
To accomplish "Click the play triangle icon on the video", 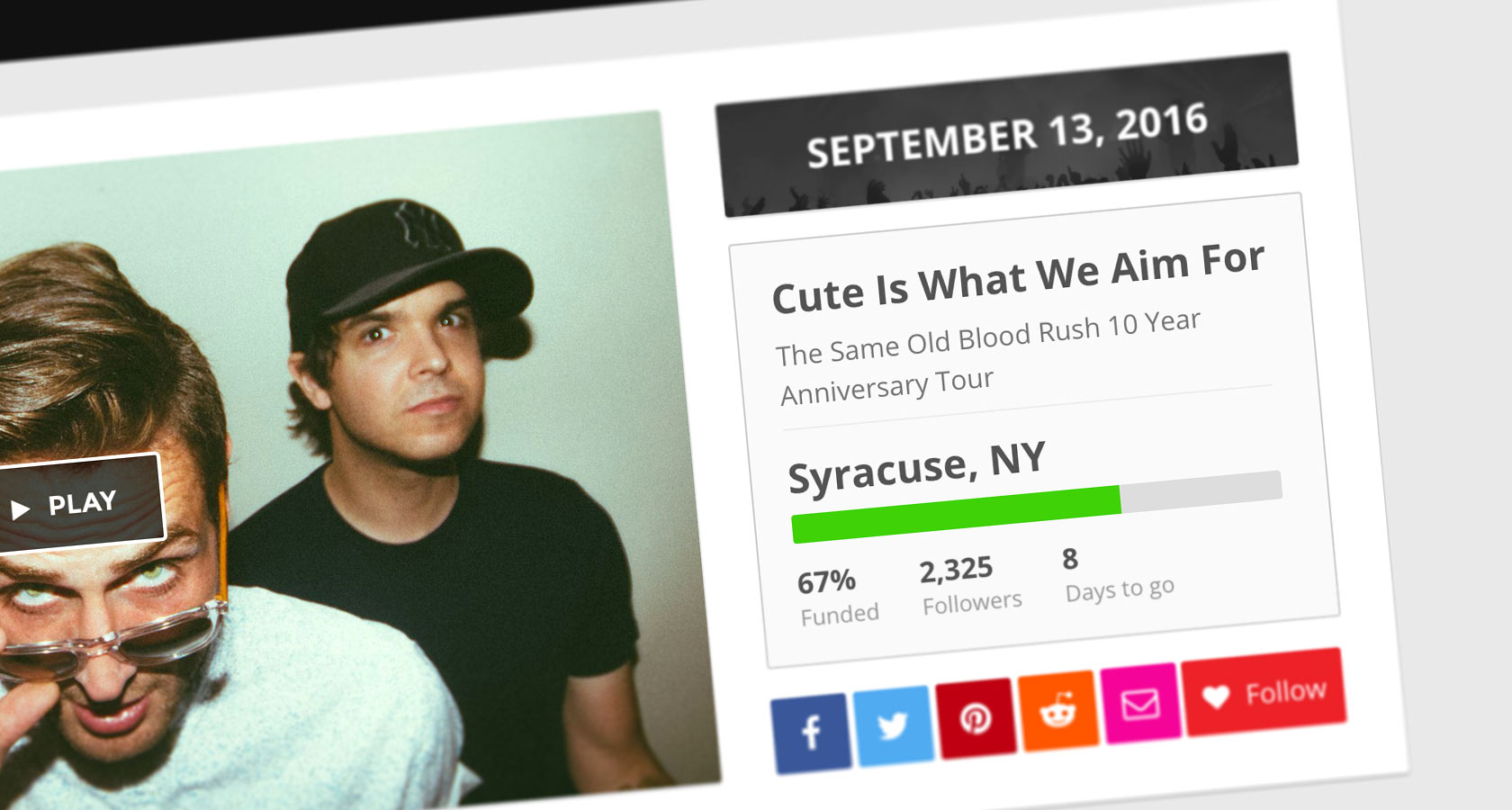I will coord(20,510).
